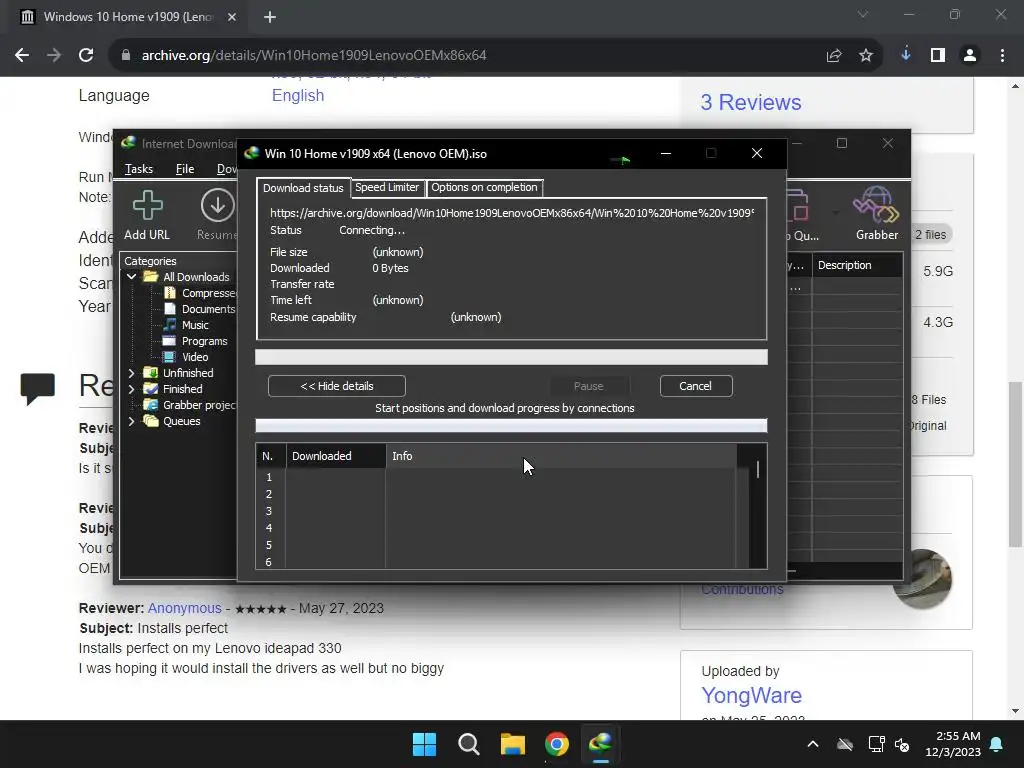The image size is (1024, 768).
Task: Click the Resume download arrow icon in IDM
Action: (x=217, y=205)
